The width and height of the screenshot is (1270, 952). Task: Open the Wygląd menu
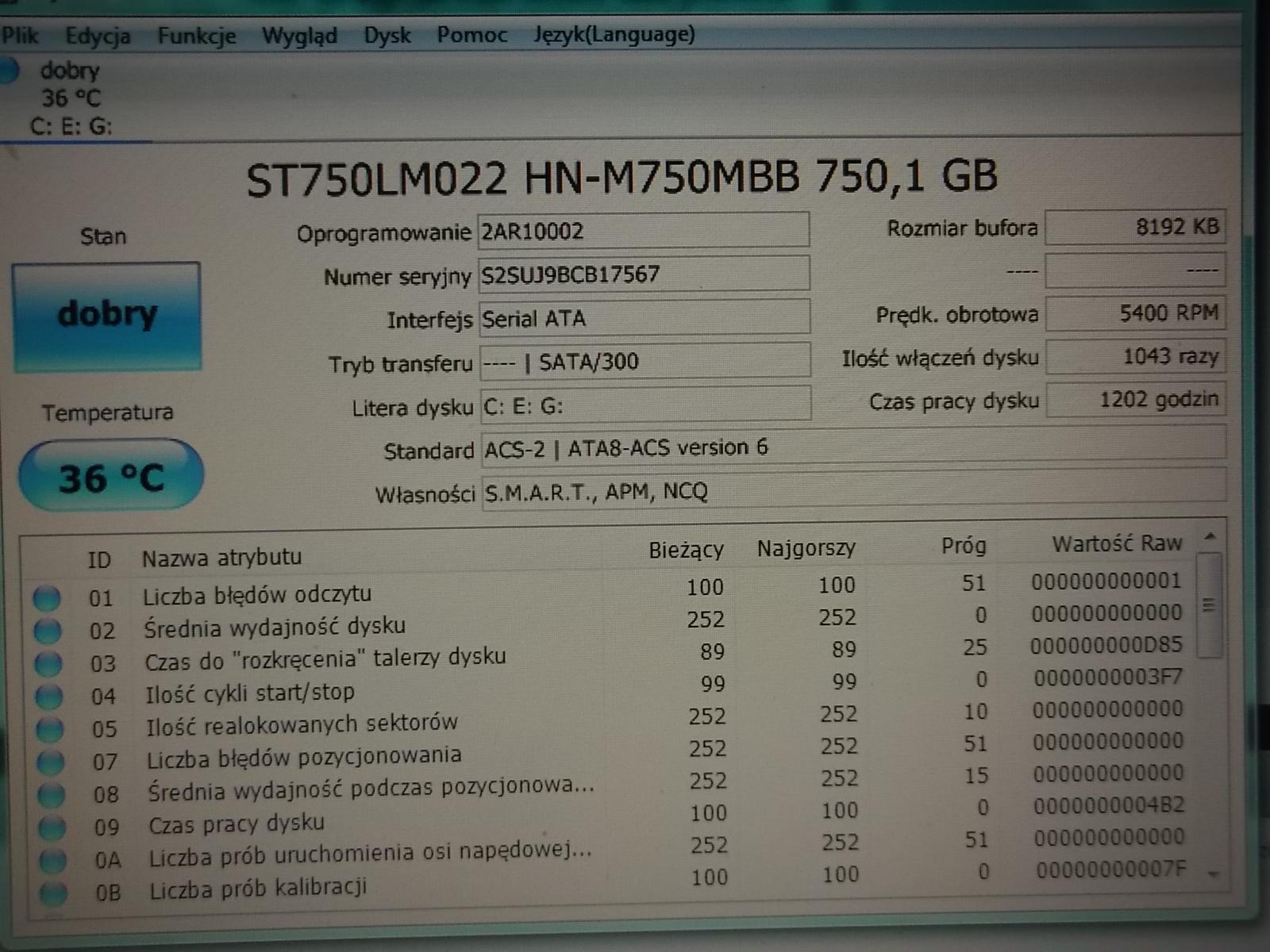[x=299, y=36]
